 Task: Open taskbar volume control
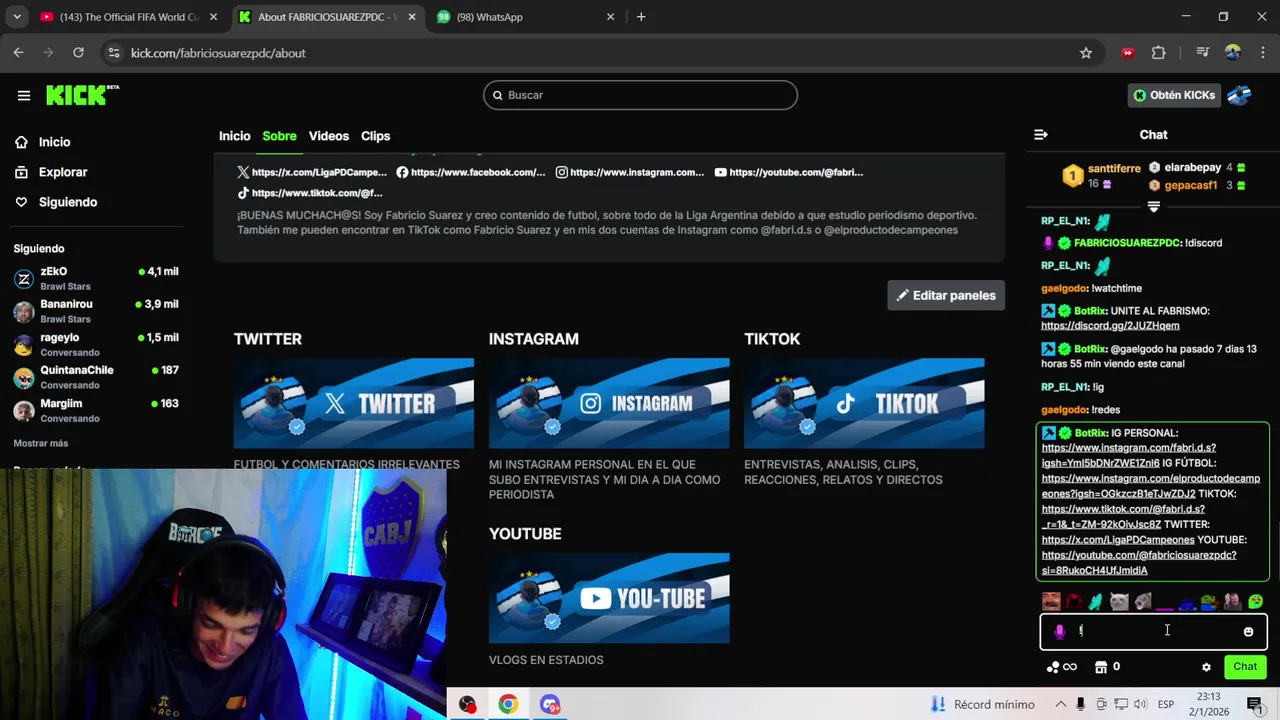(1140, 704)
